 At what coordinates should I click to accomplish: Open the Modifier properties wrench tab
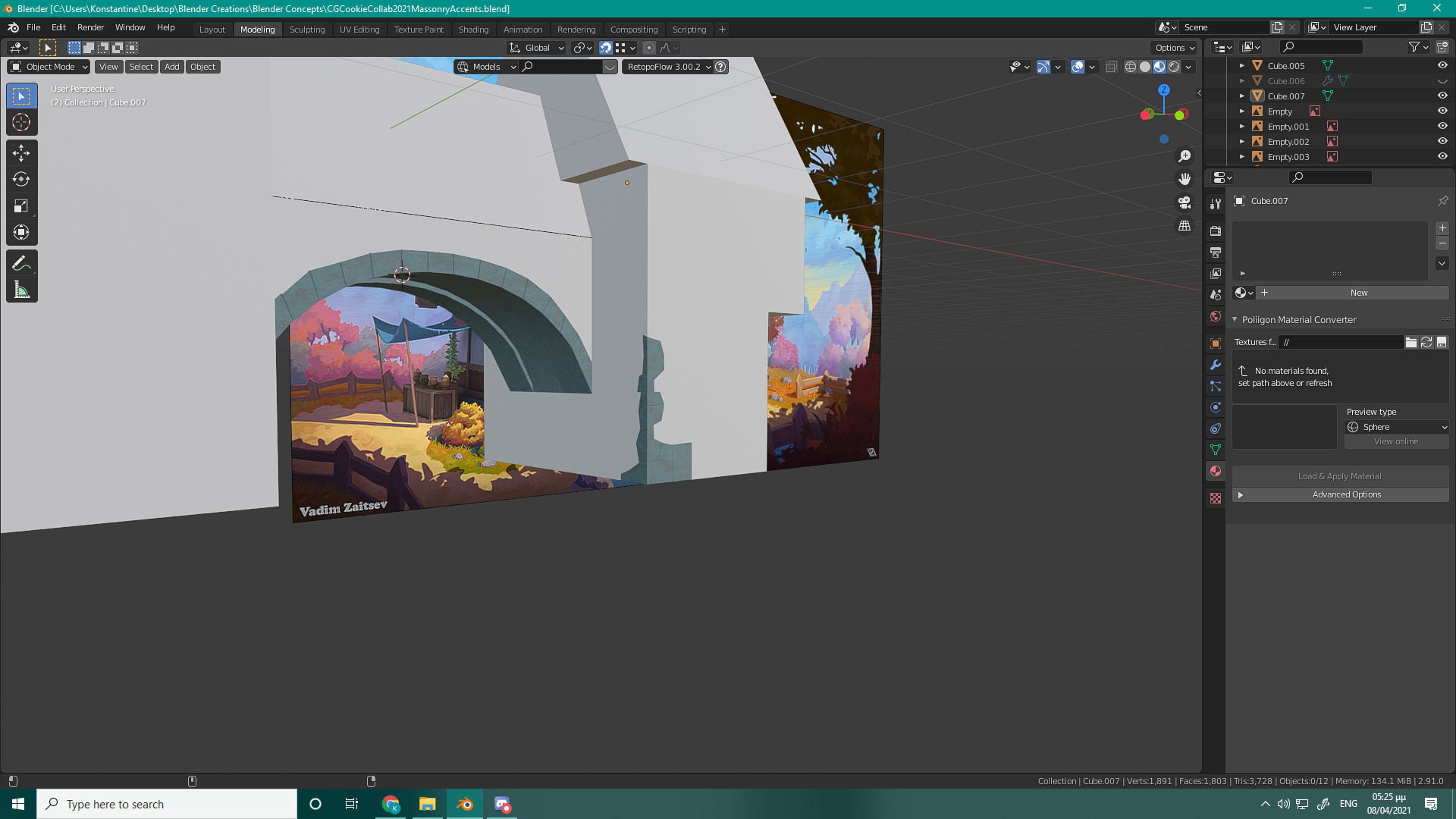(1216, 365)
